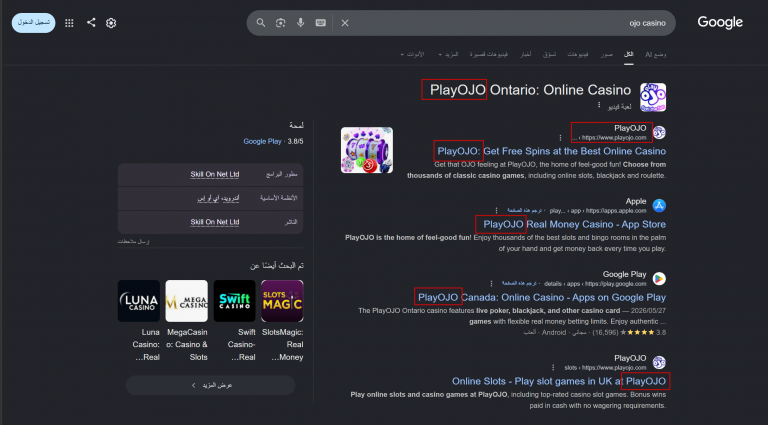Open the Luna Casino thumbnail
The image size is (768, 425).
coord(139,301)
